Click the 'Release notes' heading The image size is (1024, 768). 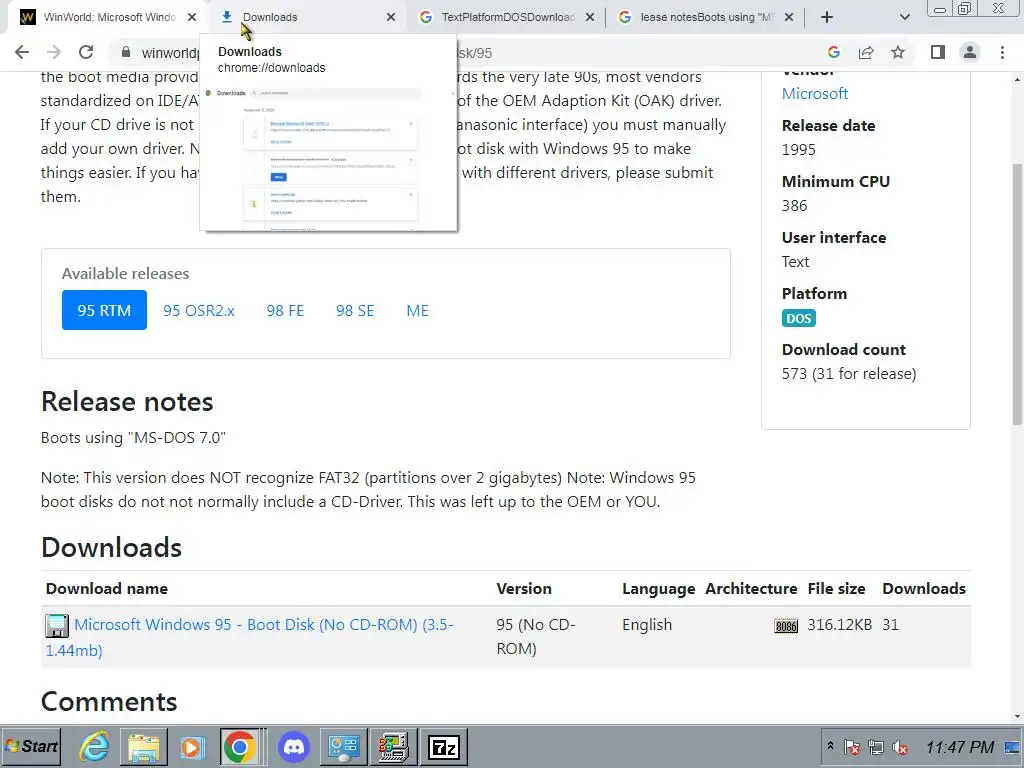click(x=127, y=402)
